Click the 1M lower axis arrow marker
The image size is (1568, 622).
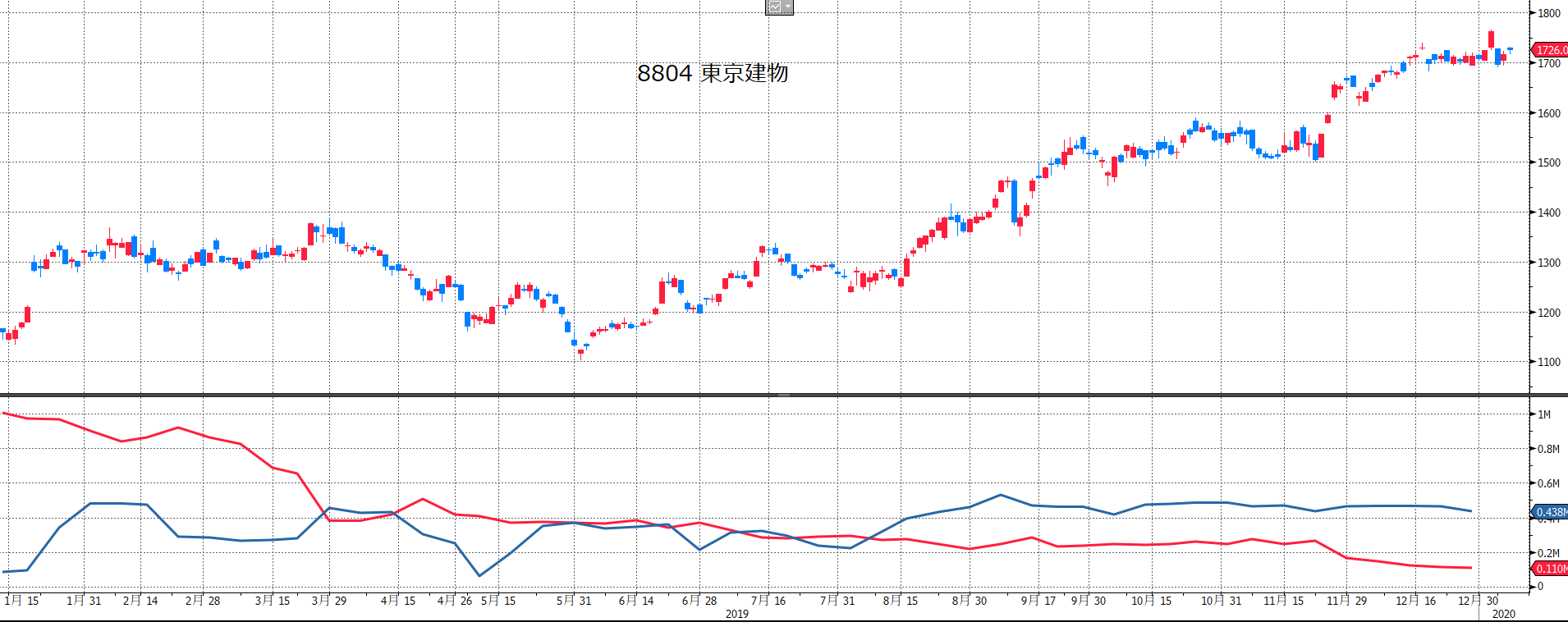pos(1534,414)
